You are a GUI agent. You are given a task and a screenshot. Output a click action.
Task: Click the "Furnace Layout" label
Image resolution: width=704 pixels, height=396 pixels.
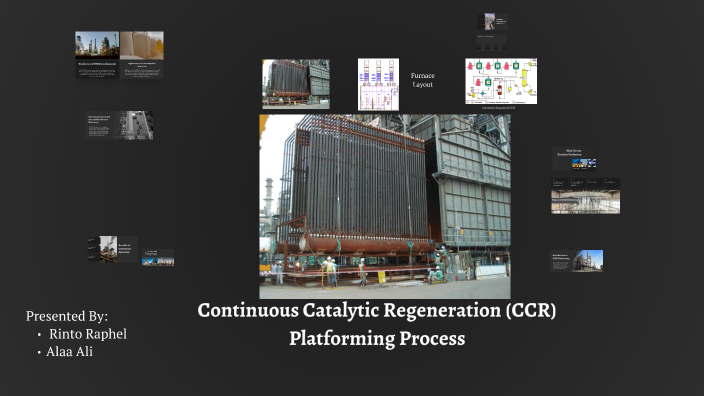[422, 80]
